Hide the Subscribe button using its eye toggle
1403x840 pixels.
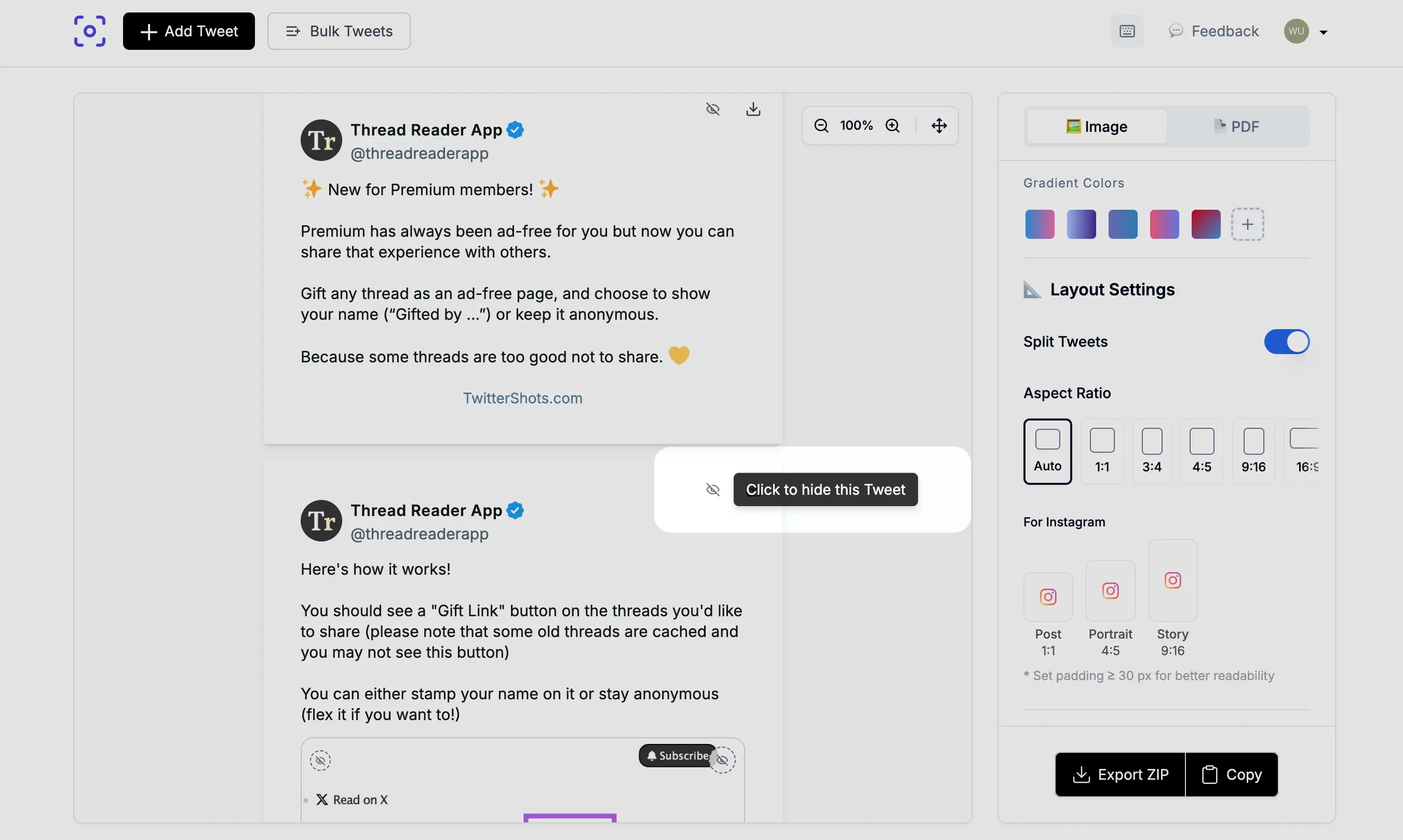[x=724, y=760]
